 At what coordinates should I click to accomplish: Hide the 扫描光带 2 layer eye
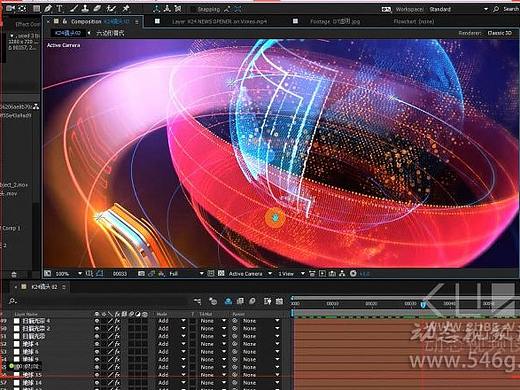(97, 328)
